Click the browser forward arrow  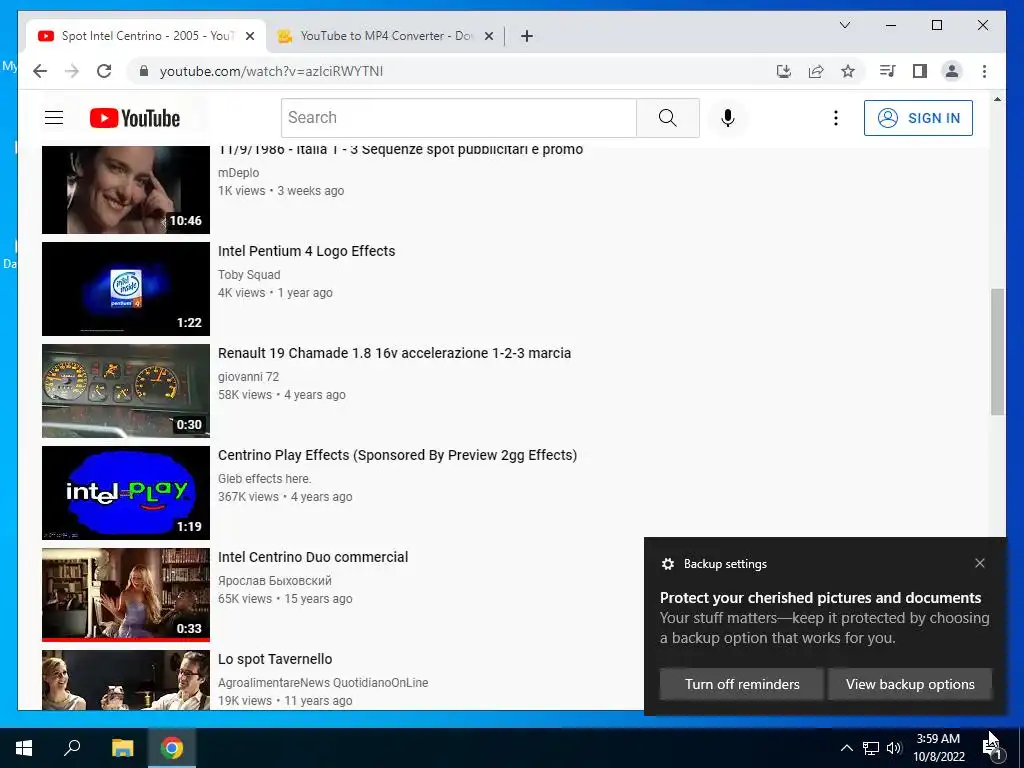72,71
